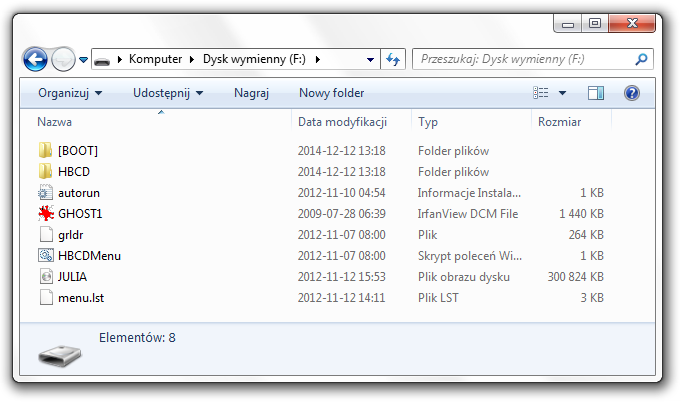
Task: Toggle the preview pane icon
Action: (x=596, y=93)
